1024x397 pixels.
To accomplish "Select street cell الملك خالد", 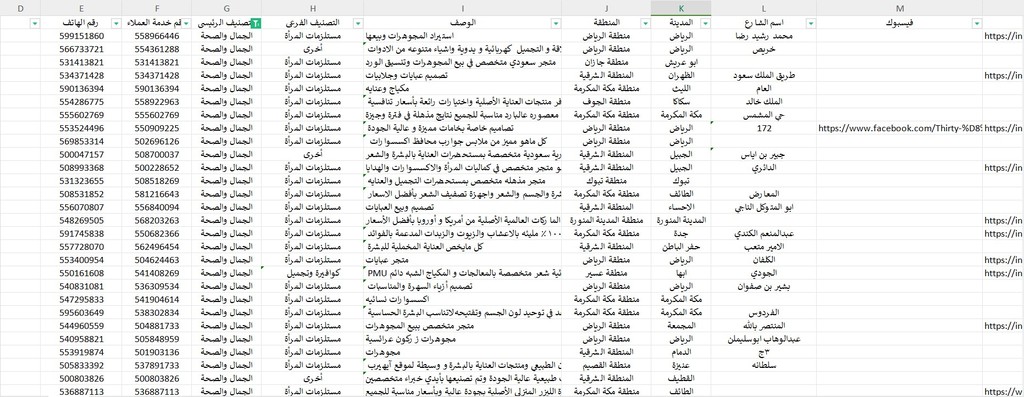I will [x=764, y=102].
